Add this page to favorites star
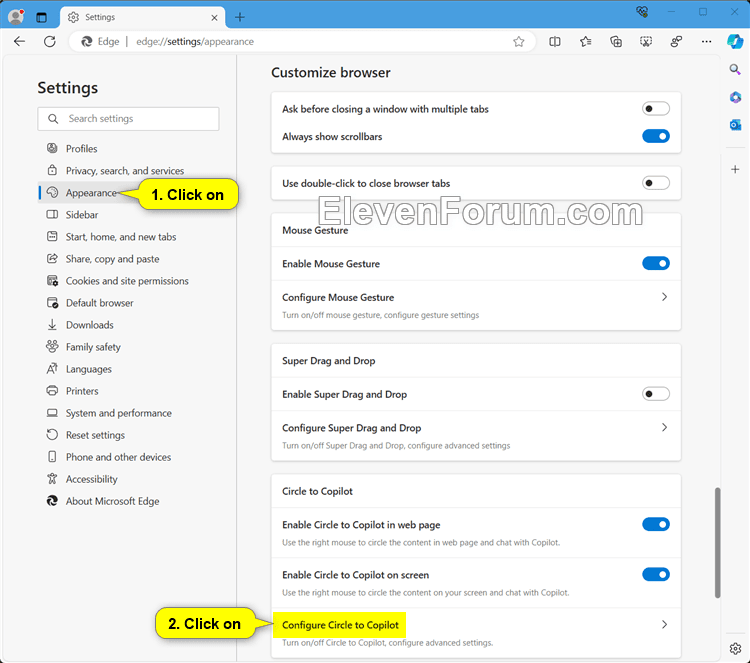The height and width of the screenshot is (663, 750). (518, 42)
